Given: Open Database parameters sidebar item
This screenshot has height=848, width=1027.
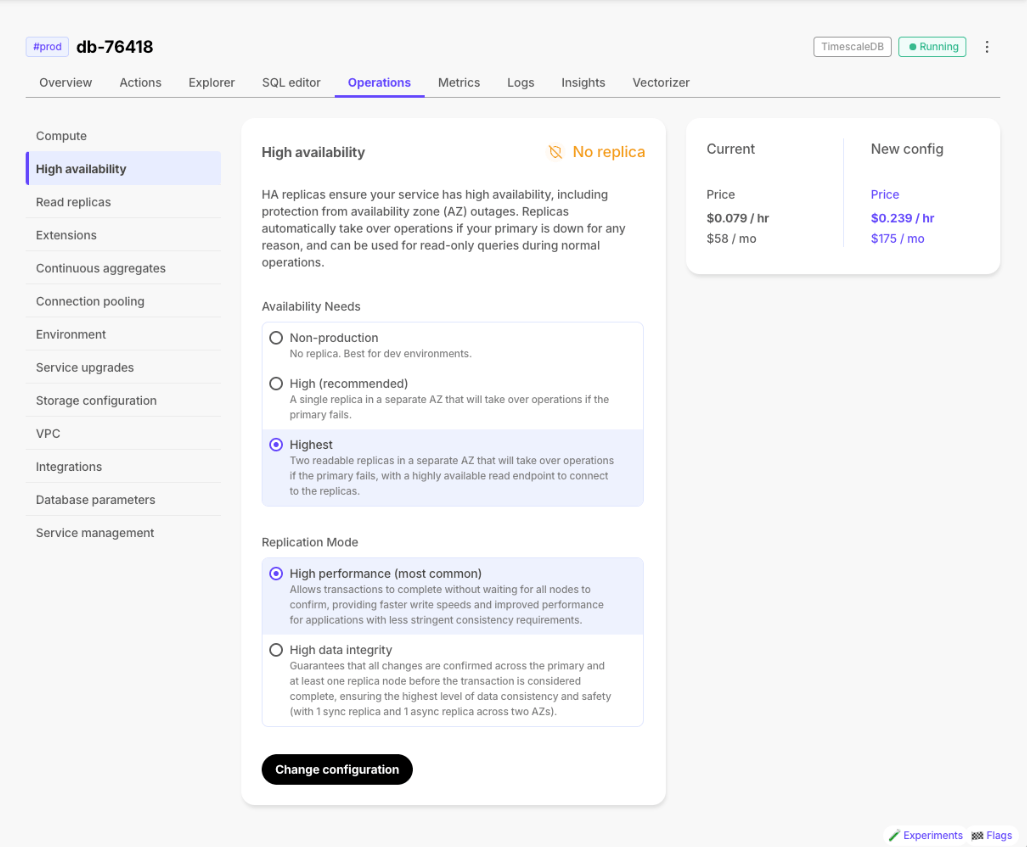Looking at the screenshot, I should [x=96, y=500].
